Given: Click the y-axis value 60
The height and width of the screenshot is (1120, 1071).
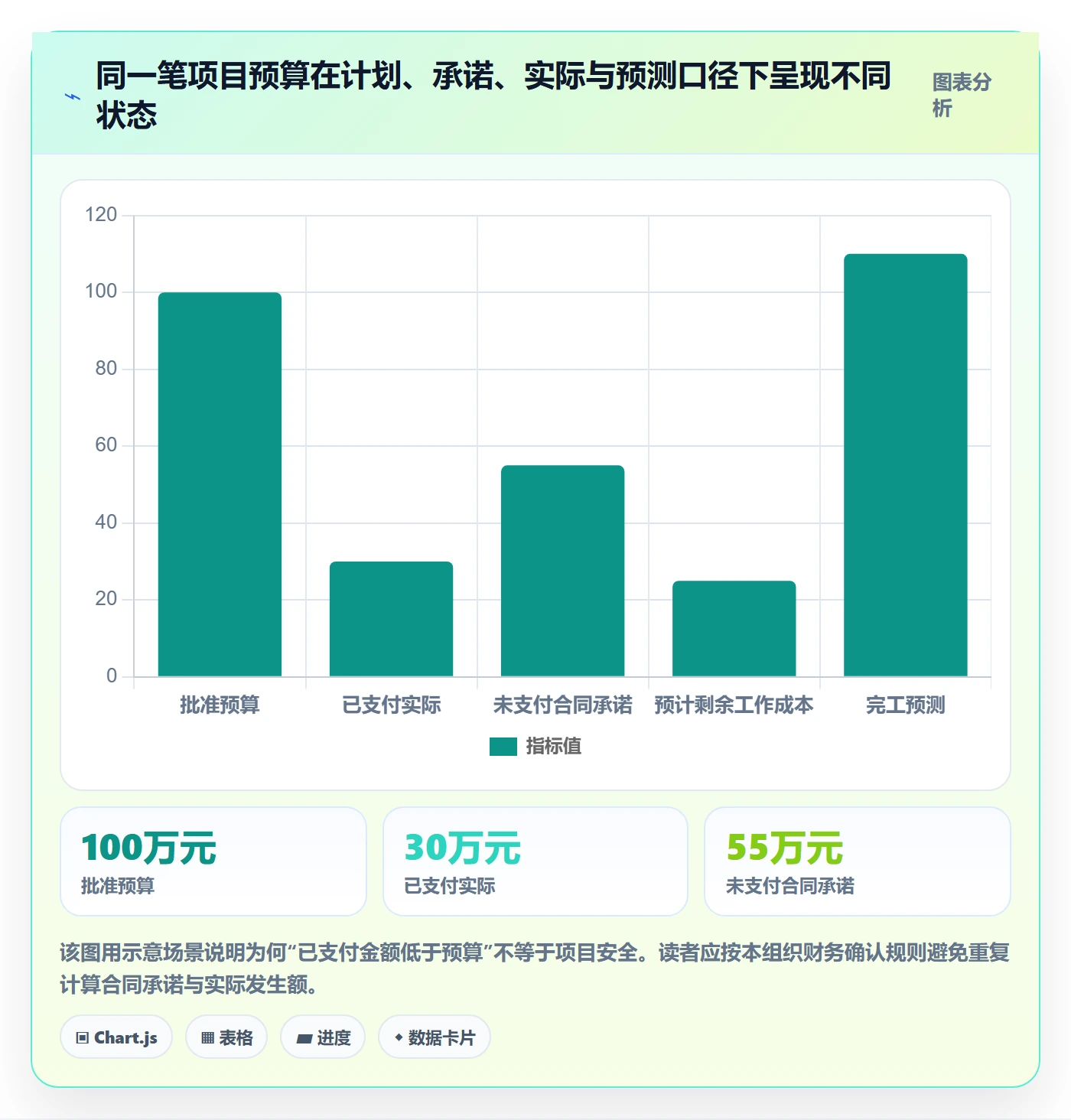Looking at the screenshot, I should pos(106,445).
